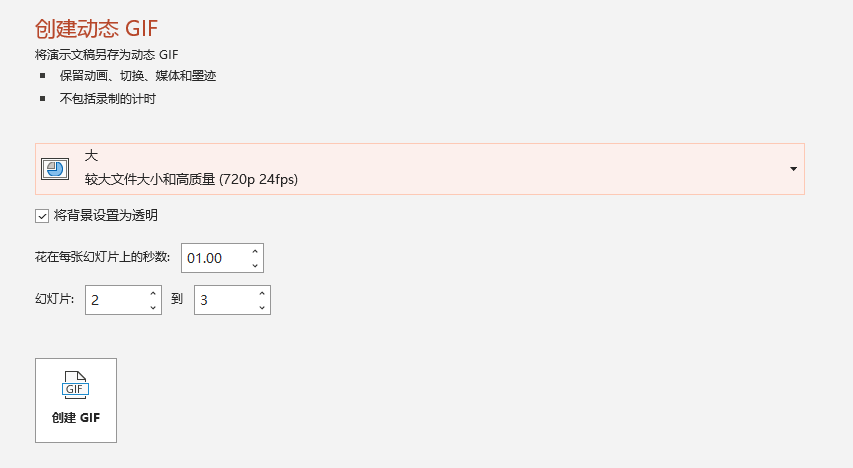Click the 幻灯片 range label
Screen dimensions: 853x468
[56, 300]
